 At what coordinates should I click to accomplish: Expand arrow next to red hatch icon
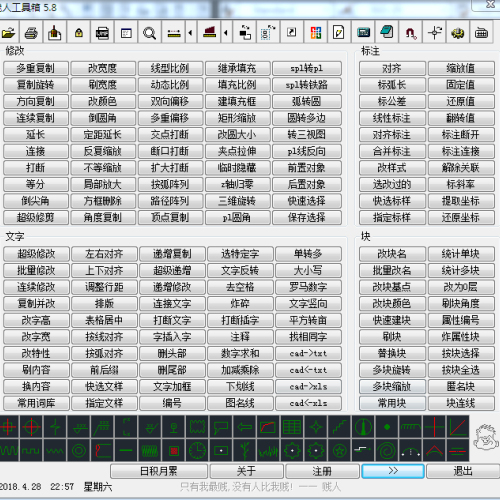point(226,33)
